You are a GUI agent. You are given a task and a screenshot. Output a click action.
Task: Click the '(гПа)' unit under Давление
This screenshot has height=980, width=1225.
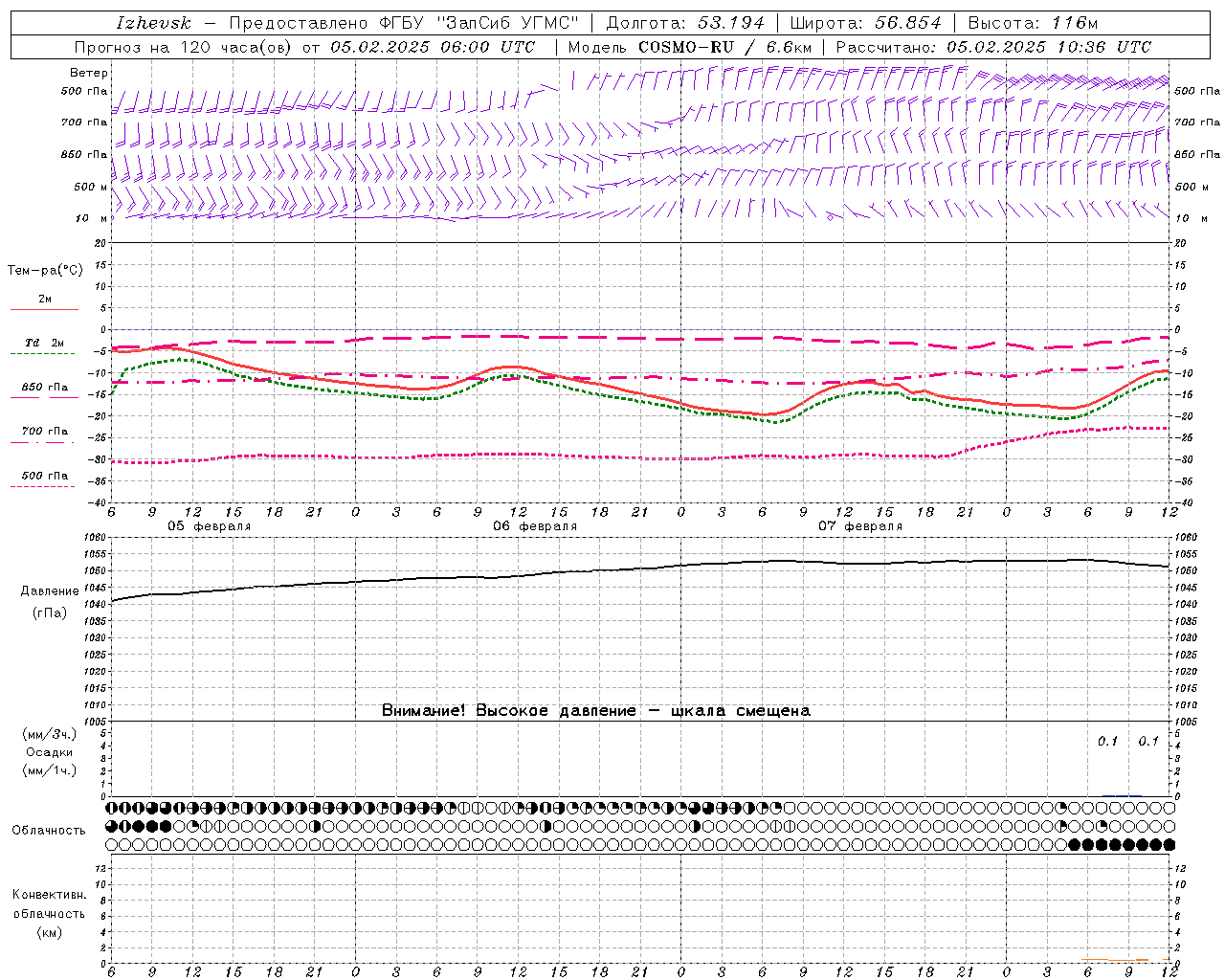click(50, 613)
